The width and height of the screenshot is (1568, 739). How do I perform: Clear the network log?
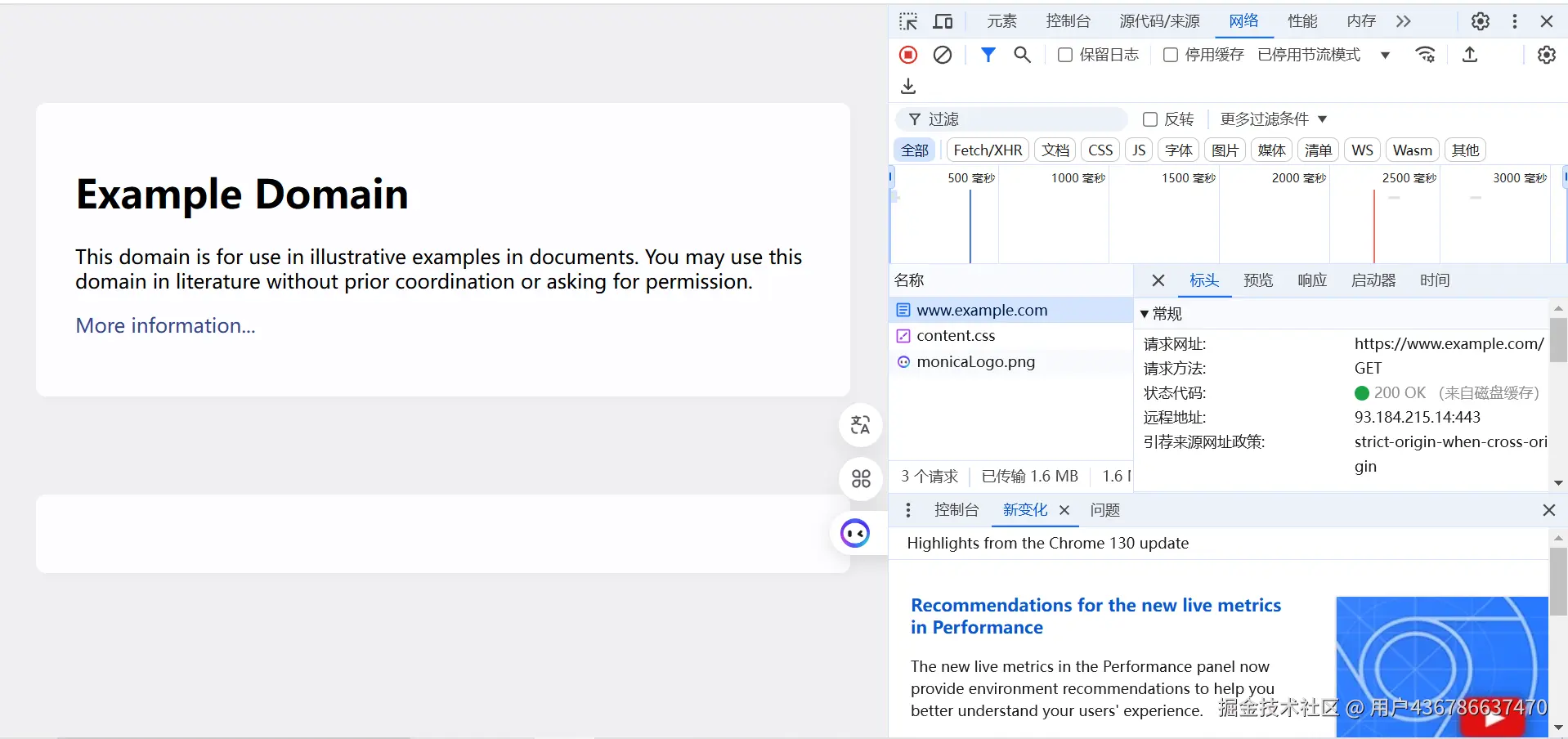click(943, 55)
